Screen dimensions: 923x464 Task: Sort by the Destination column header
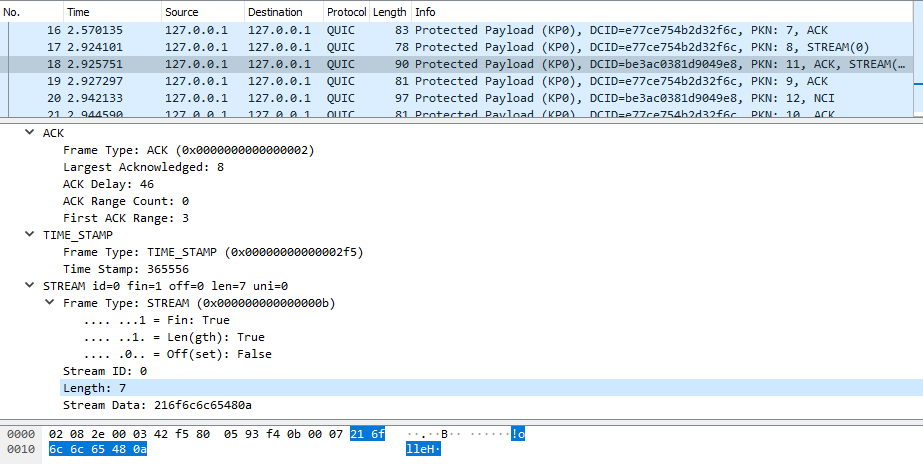pyautogui.click(x=284, y=12)
